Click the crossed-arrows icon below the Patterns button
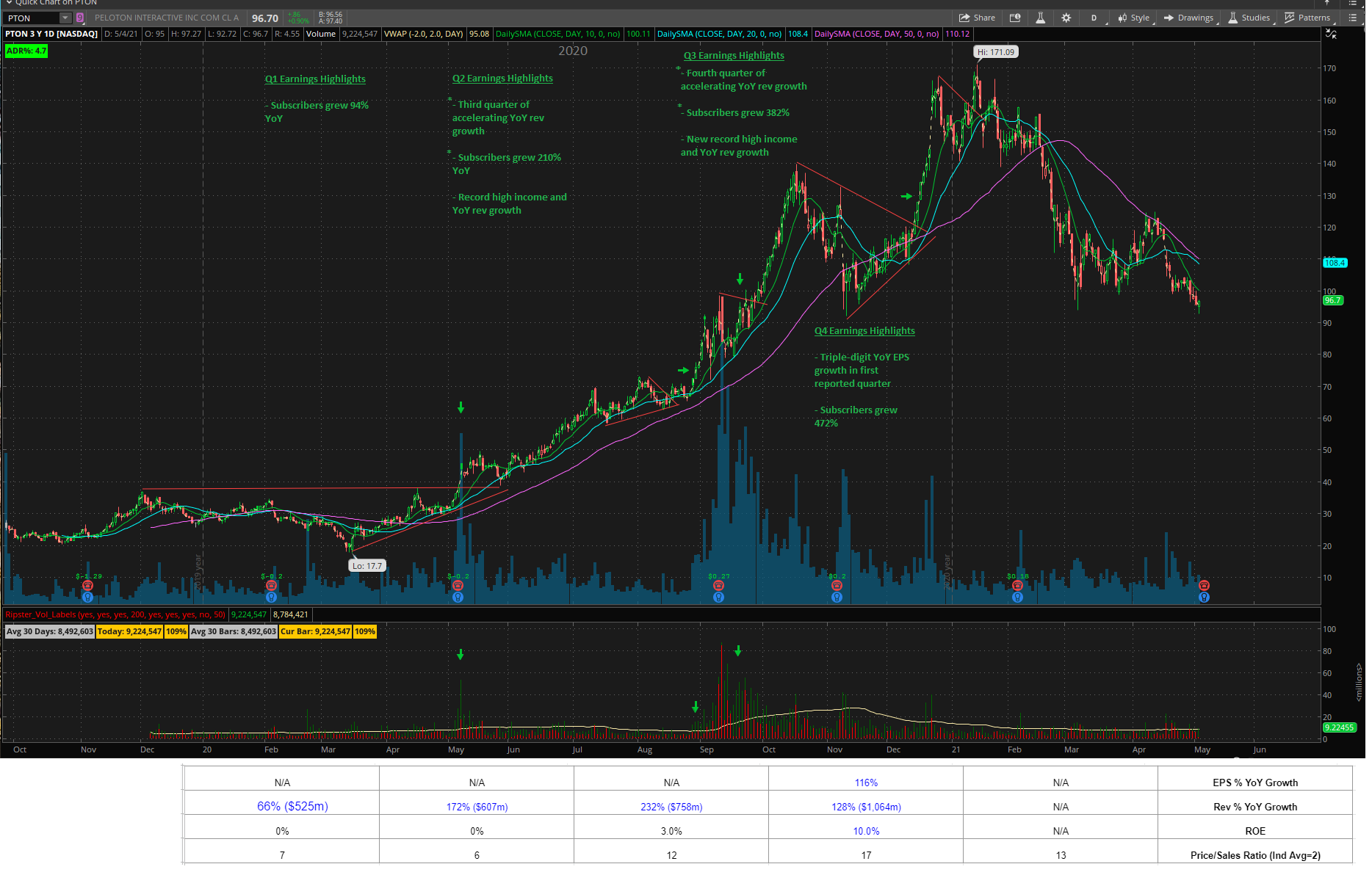The height and width of the screenshot is (875, 1372). 1330,34
